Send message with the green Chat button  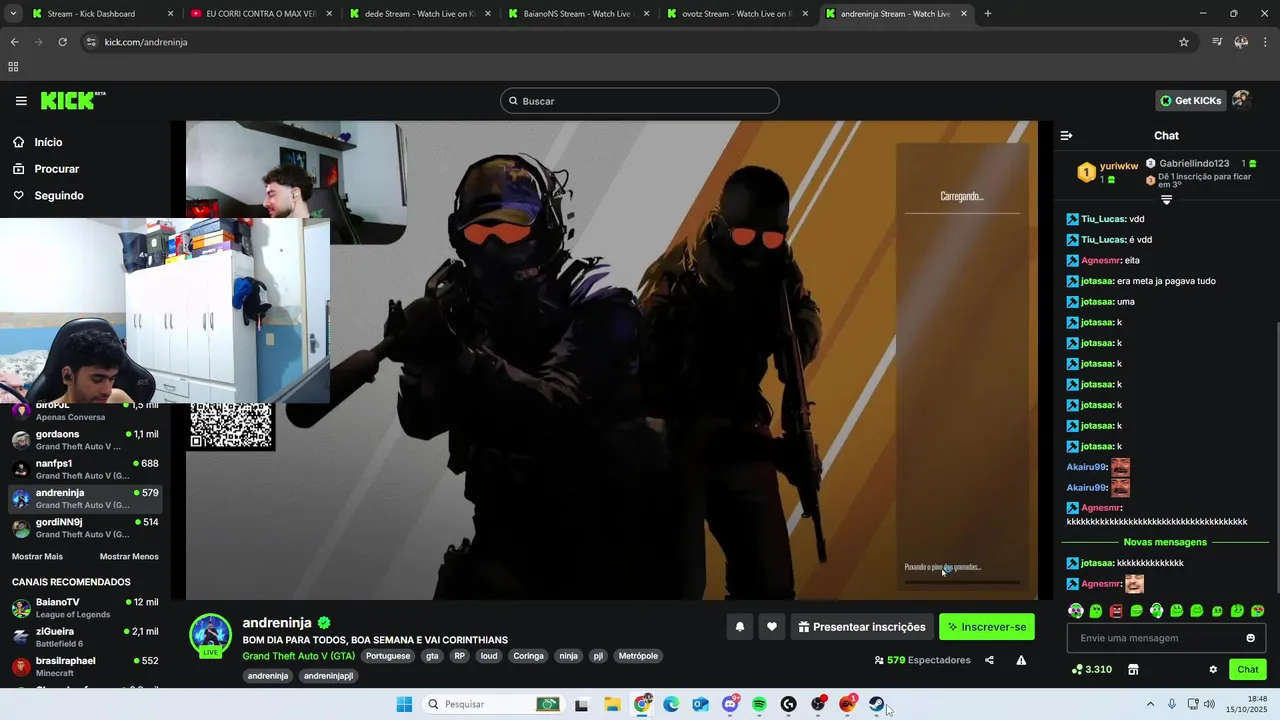point(1248,669)
